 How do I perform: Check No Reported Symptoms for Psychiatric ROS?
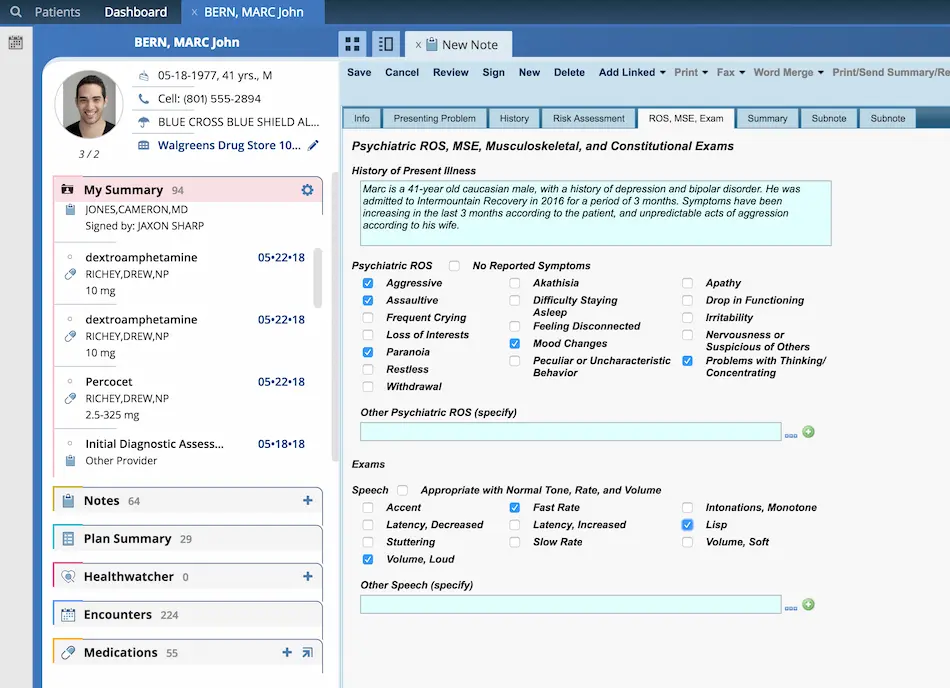454,265
